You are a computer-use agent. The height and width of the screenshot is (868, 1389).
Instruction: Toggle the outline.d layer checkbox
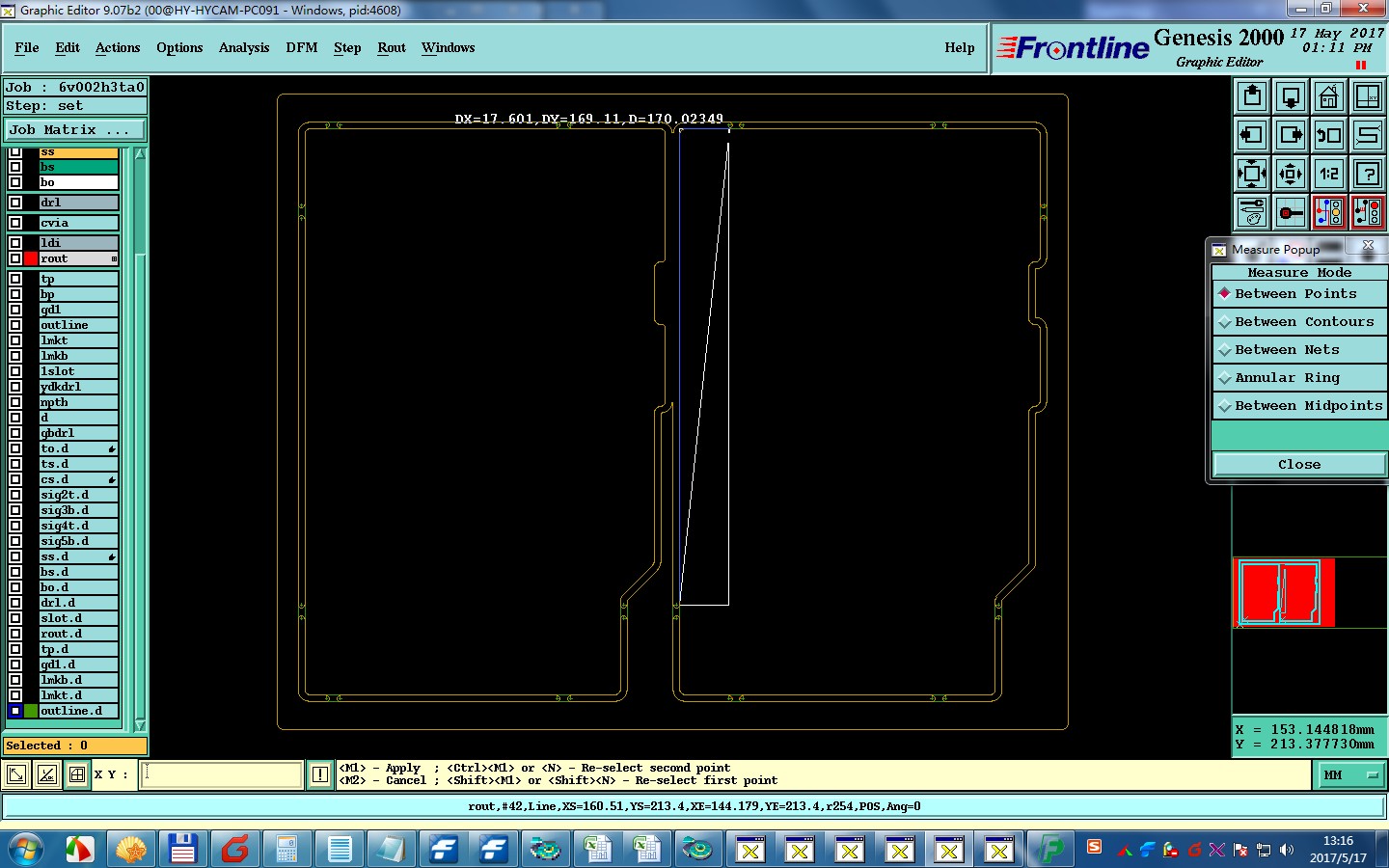15,711
